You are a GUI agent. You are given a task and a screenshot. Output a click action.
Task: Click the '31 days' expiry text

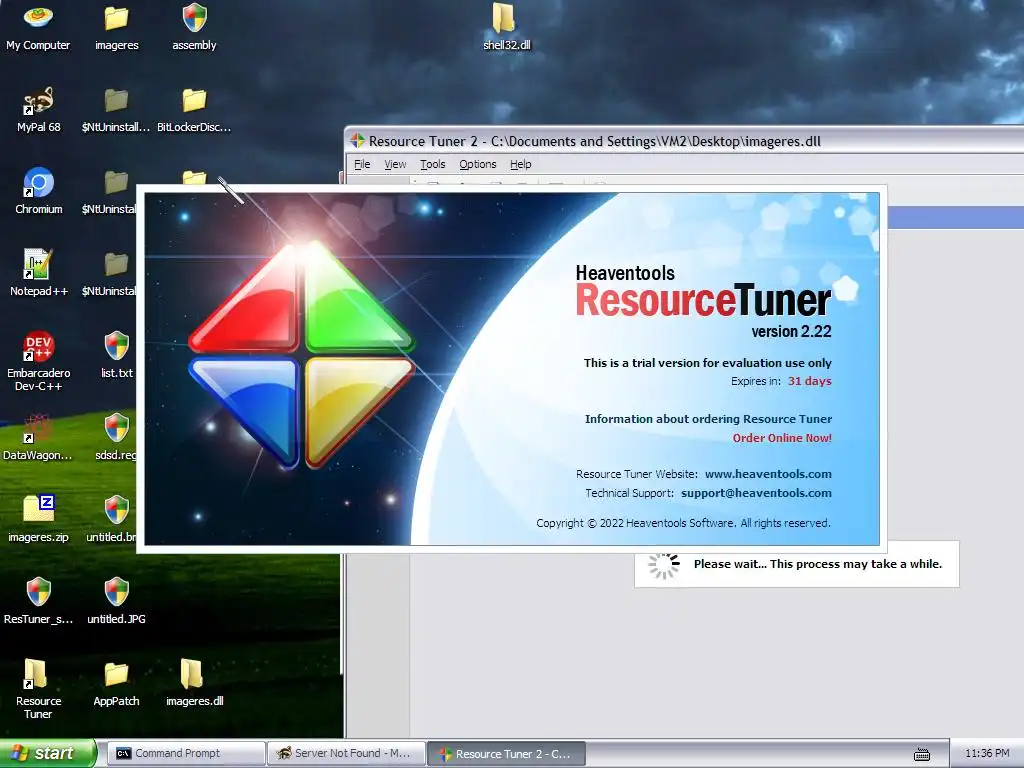[x=809, y=381]
